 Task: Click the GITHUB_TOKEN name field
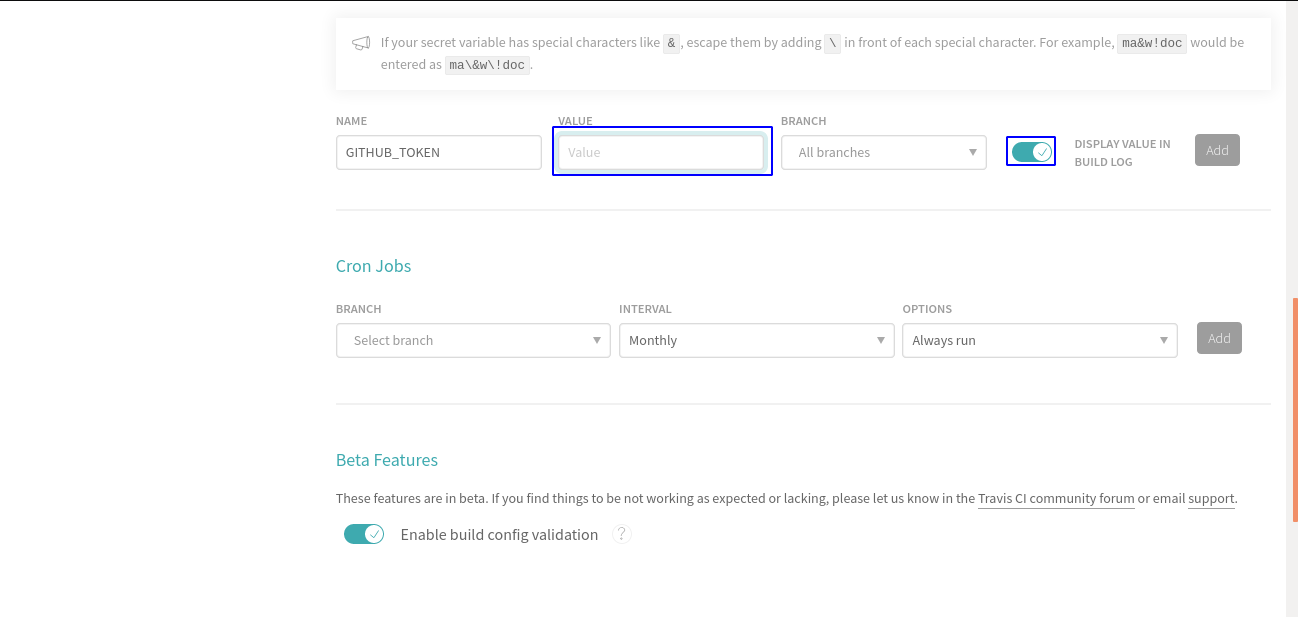[x=438, y=152]
